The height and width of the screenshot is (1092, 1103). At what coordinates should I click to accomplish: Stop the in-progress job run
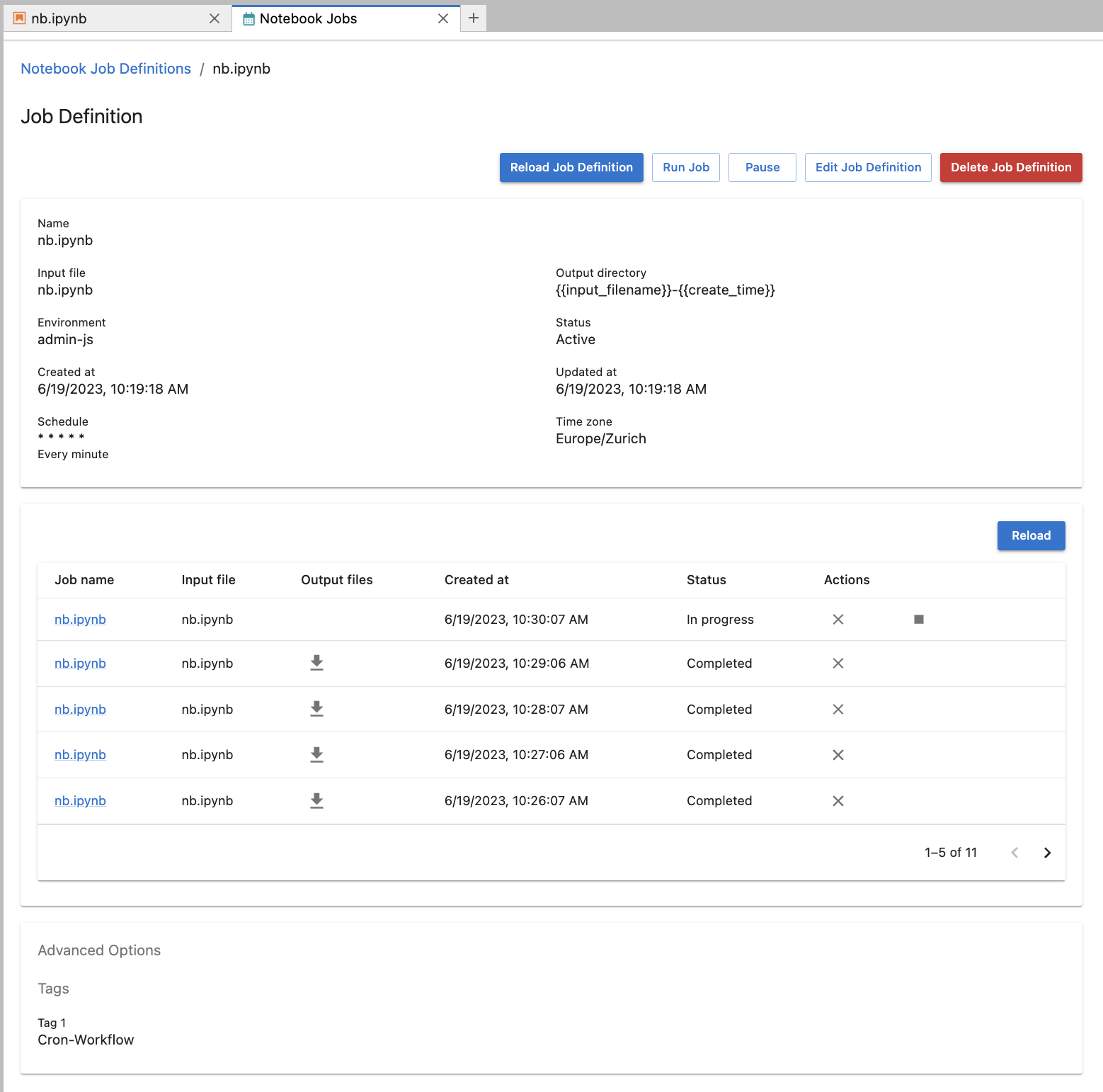[x=918, y=619]
